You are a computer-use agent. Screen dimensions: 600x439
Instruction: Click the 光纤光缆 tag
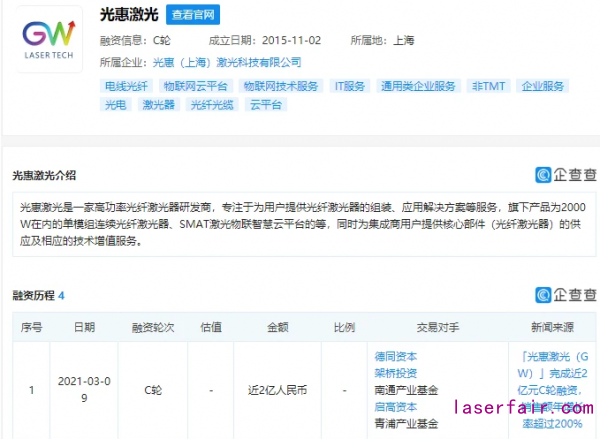point(212,104)
